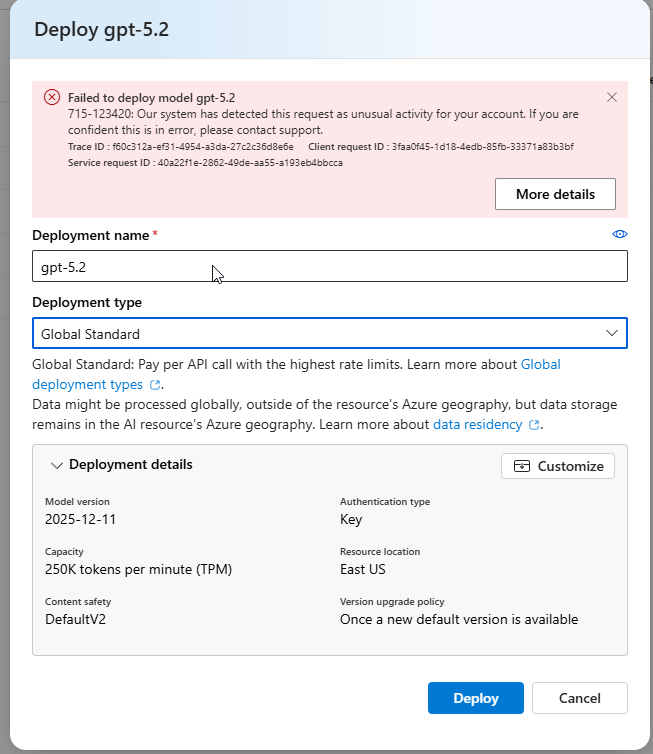
Task: Click the Service request ID value
Action: pos(250,163)
